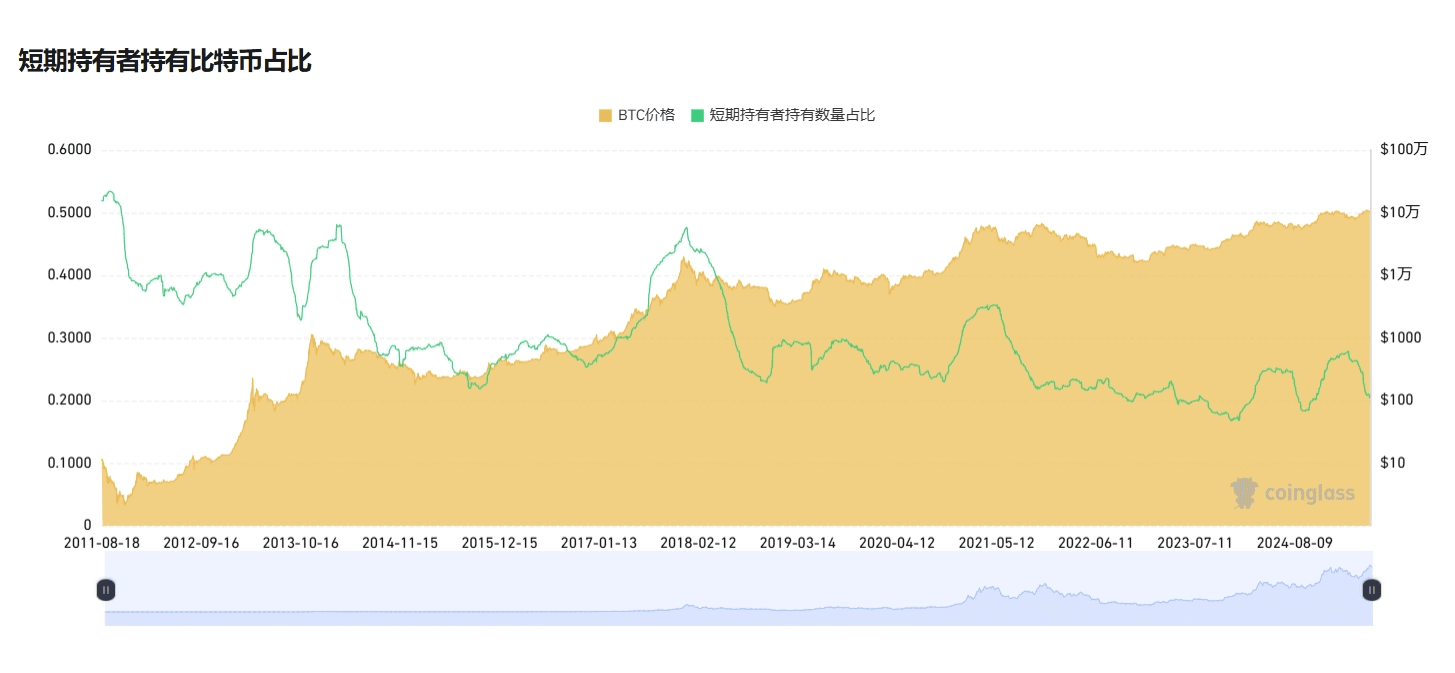Click the 2018-02-12 date label

coord(698,543)
